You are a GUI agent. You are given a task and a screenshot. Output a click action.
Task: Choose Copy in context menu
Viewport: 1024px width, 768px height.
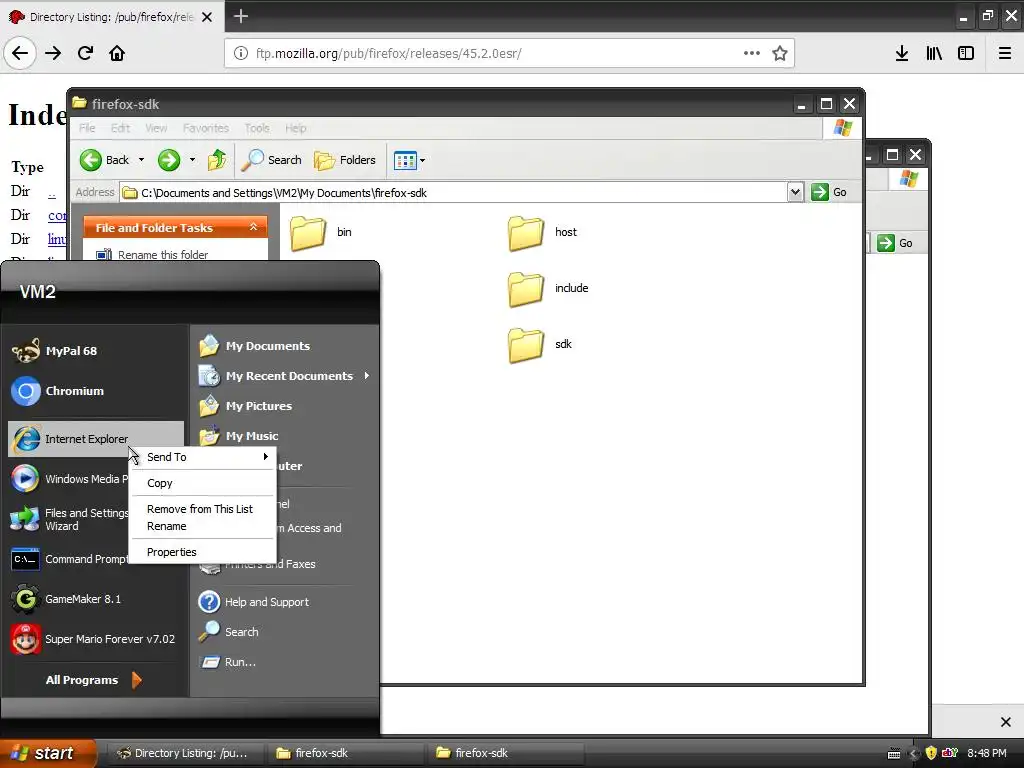[x=203, y=483]
